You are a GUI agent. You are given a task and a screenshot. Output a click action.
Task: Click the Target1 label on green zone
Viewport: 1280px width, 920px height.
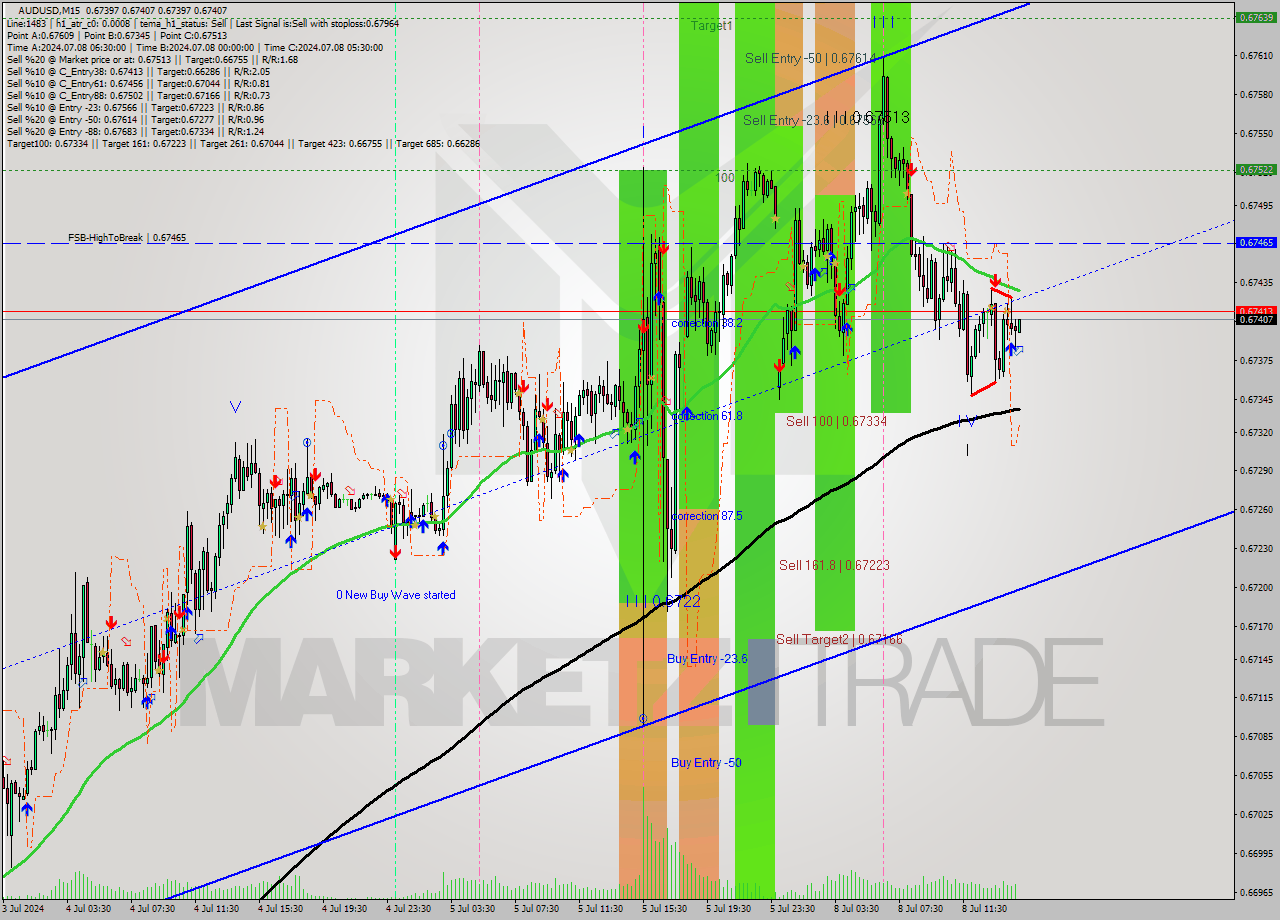coord(711,26)
